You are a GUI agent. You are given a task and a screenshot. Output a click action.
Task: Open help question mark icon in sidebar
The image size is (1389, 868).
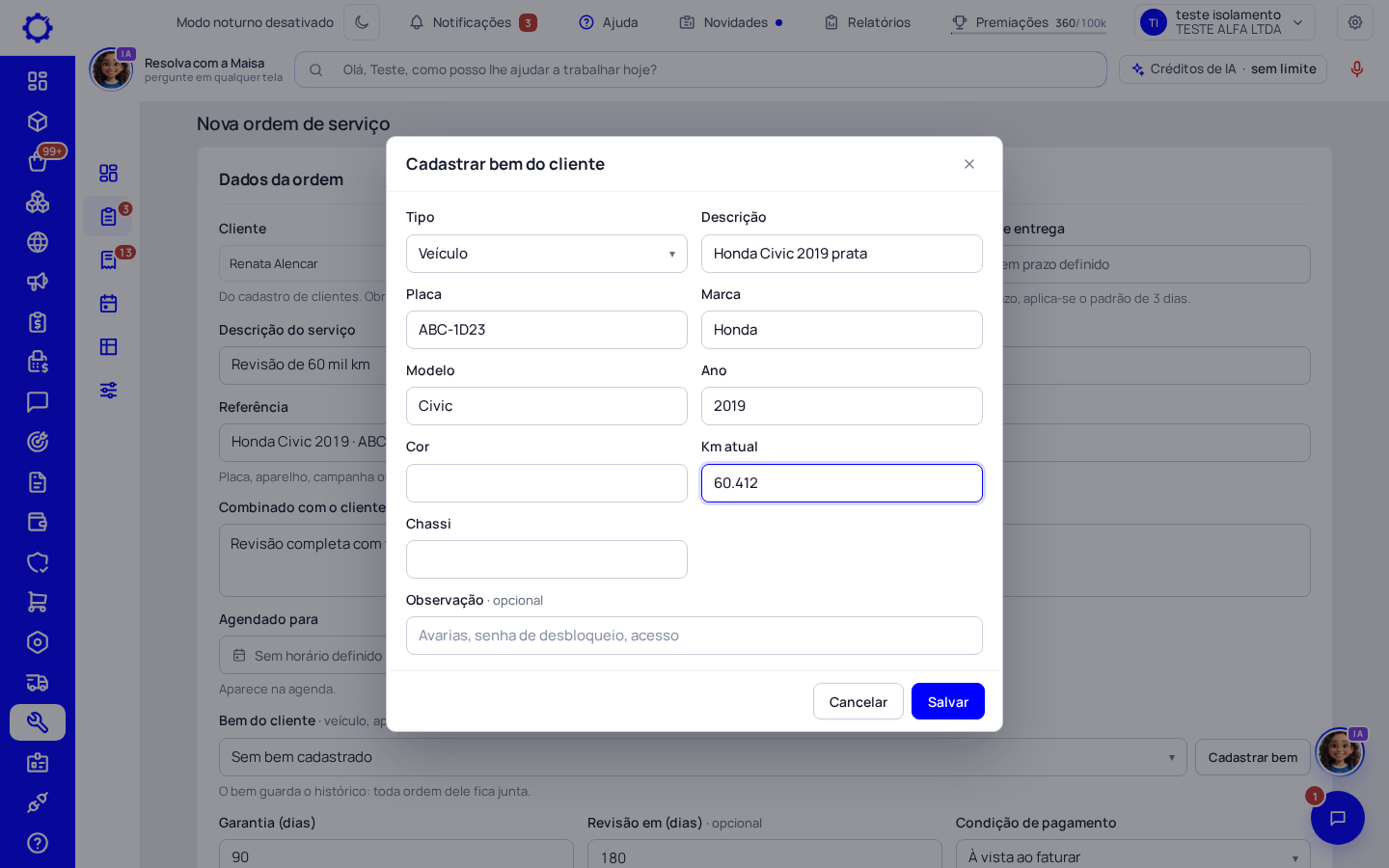click(x=38, y=843)
